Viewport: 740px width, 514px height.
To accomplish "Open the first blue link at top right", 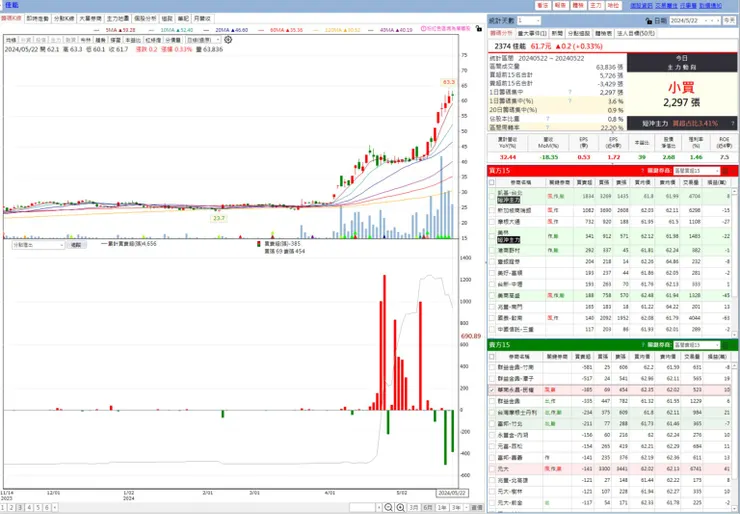I will 640,6.
